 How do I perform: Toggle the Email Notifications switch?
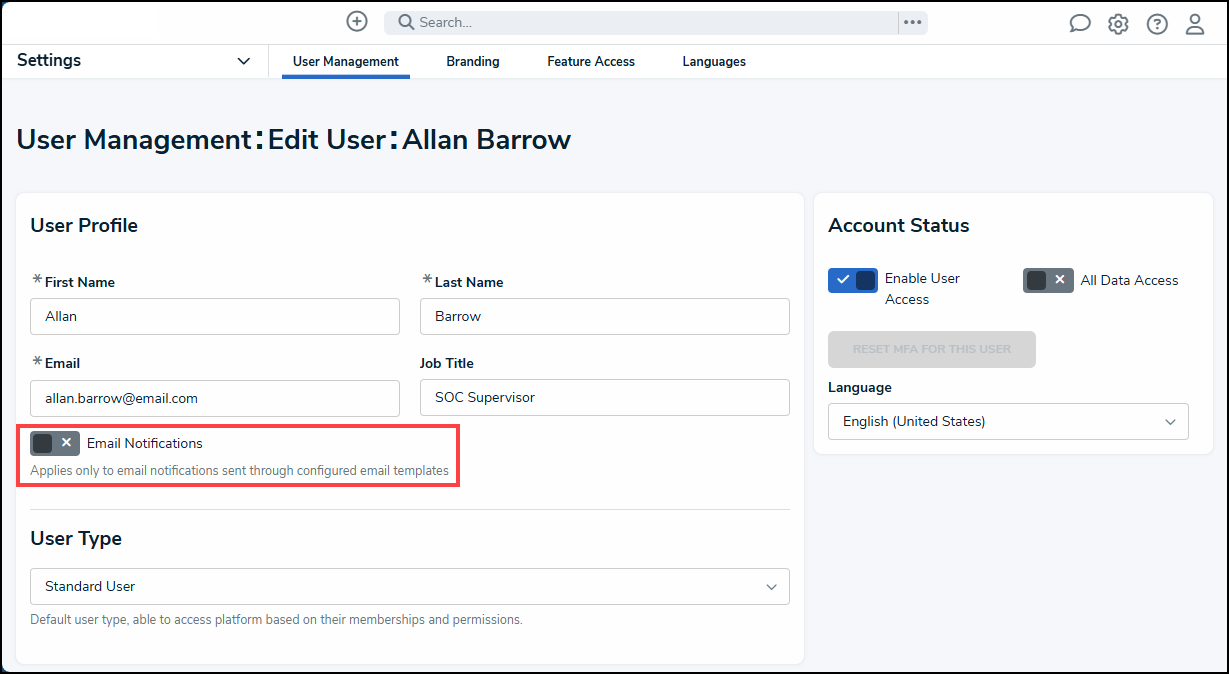coord(55,443)
